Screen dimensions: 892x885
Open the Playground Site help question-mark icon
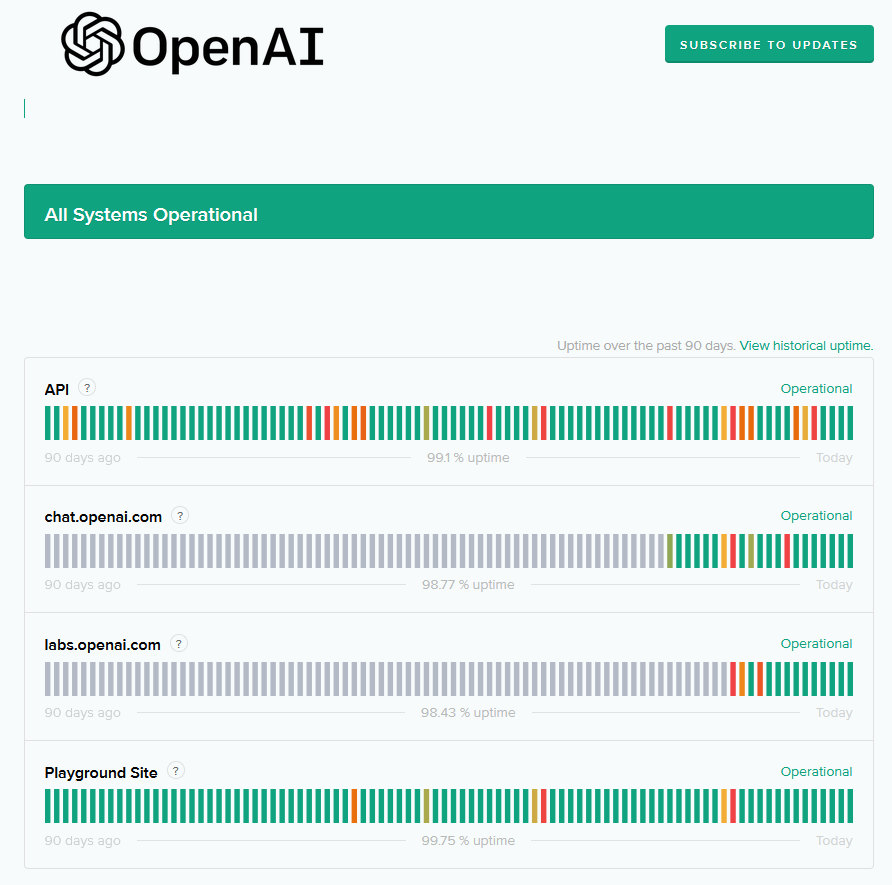tap(176, 771)
